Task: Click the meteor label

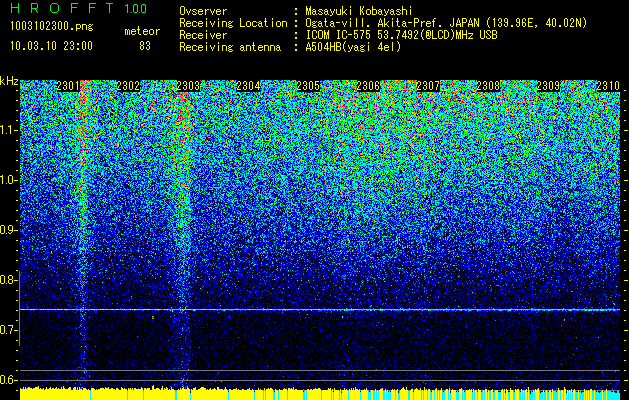Action: pos(142,31)
